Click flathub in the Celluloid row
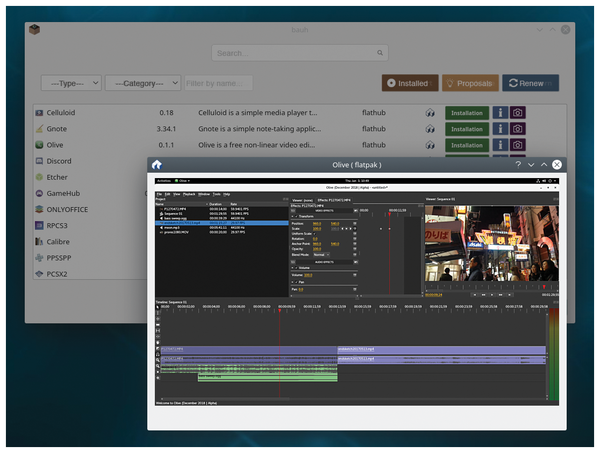This screenshot has width=600, height=453. coord(374,112)
